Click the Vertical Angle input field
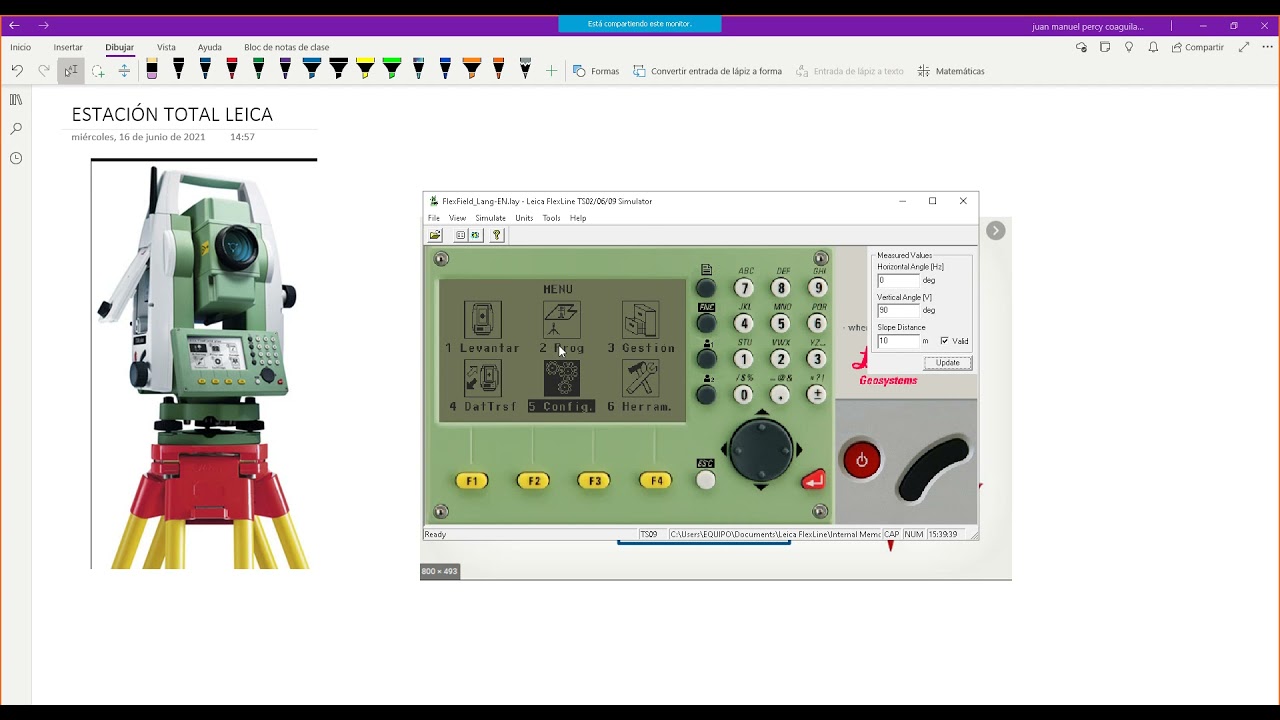1280x720 pixels. (x=898, y=311)
